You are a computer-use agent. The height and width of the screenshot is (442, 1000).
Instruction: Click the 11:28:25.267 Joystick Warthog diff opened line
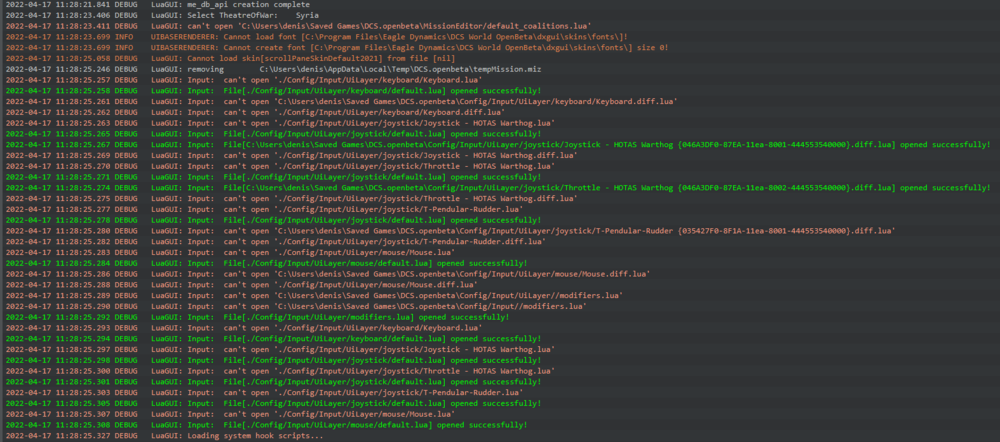[497, 145]
